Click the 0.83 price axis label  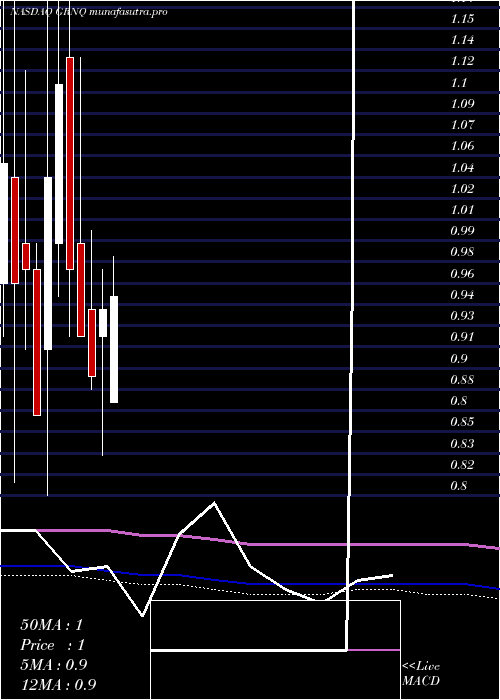coord(462,444)
